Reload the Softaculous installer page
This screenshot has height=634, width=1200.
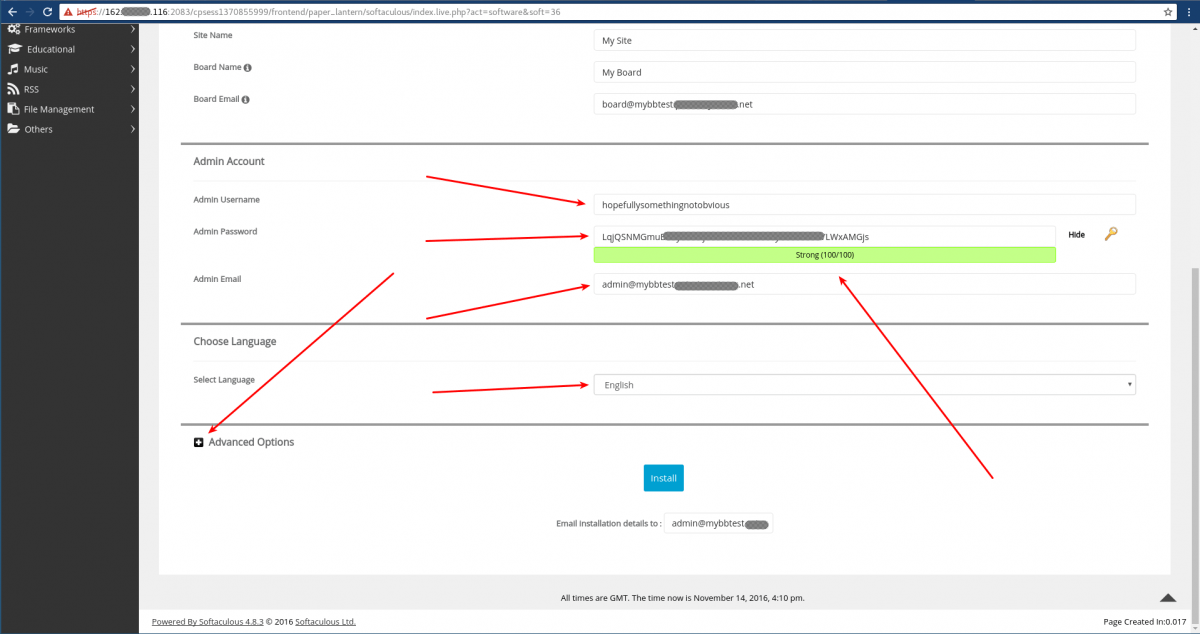(47, 12)
